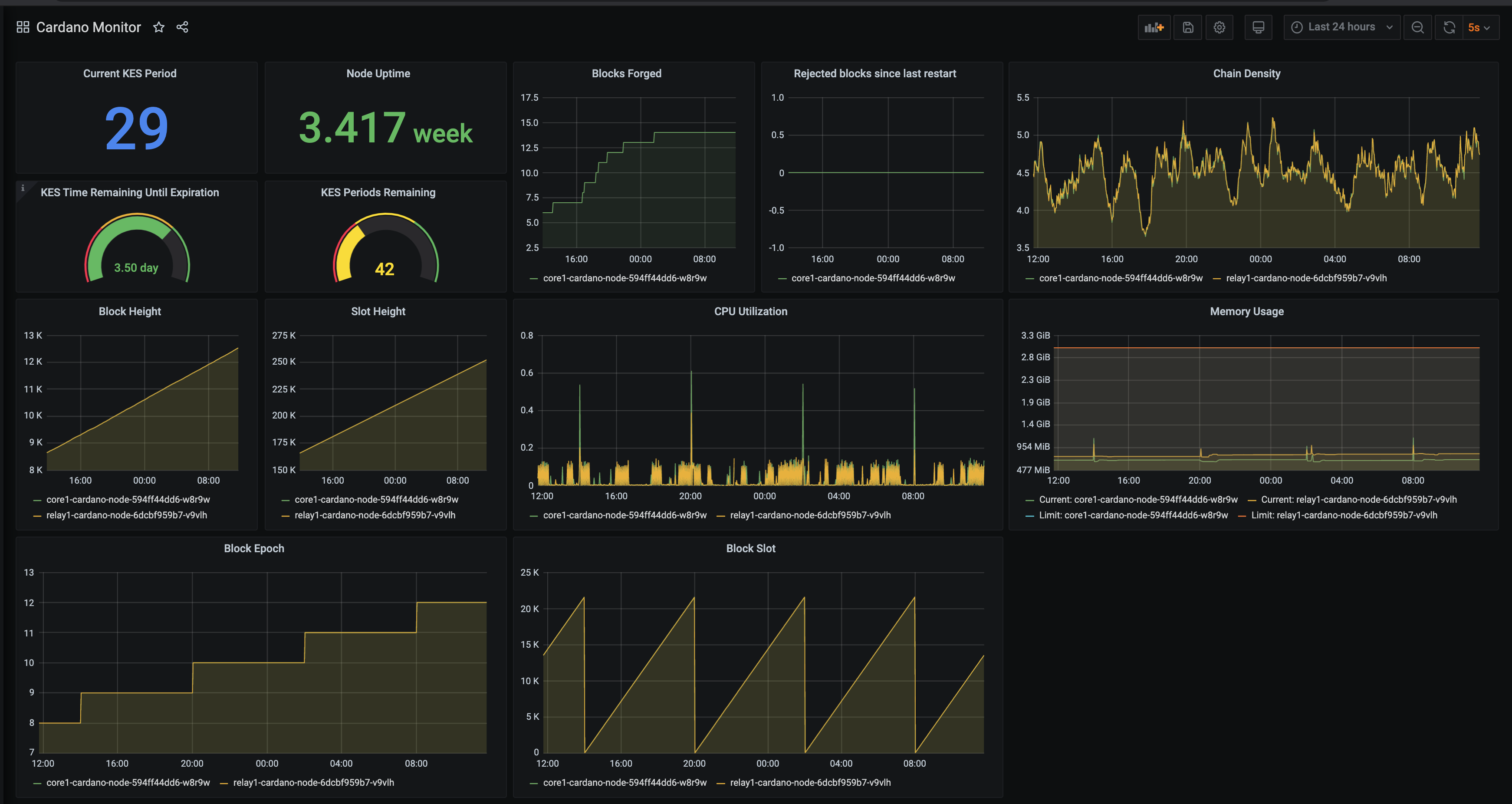The width and height of the screenshot is (1512, 804).
Task: Open dashboard search via grid icon beside title
Action: 23,27
